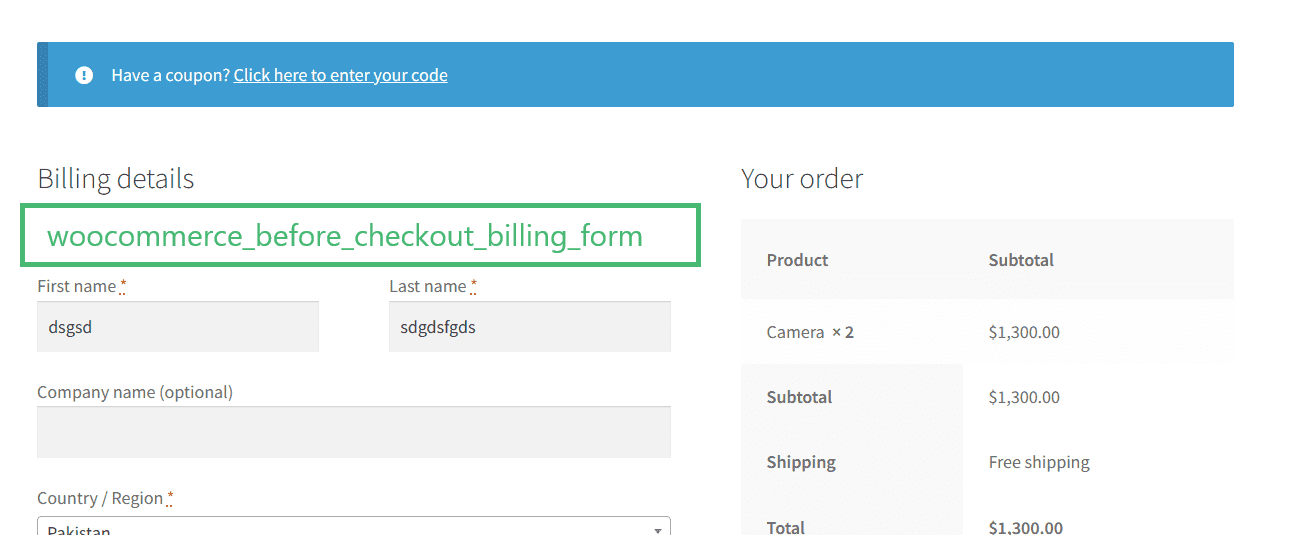1302x535 pixels.
Task: Click the Have a coupon? banner
Action: pyautogui.click(x=635, y=75)
